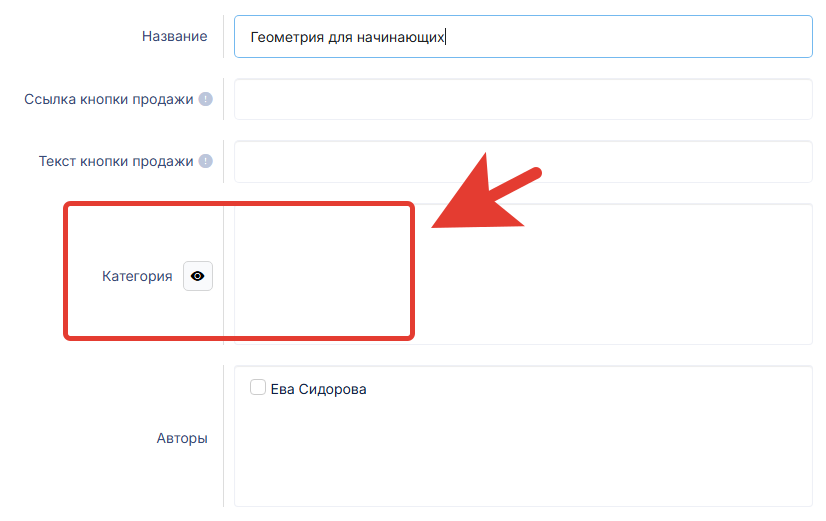Click the Текст кнопки продажи label text
Screen dimensions: 826x521
(x=115, y=161)
